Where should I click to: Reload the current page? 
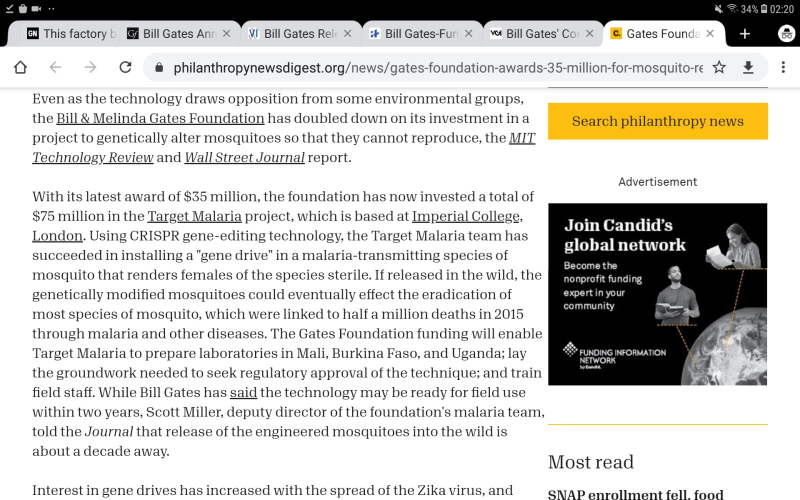click(x=125, y=67)
